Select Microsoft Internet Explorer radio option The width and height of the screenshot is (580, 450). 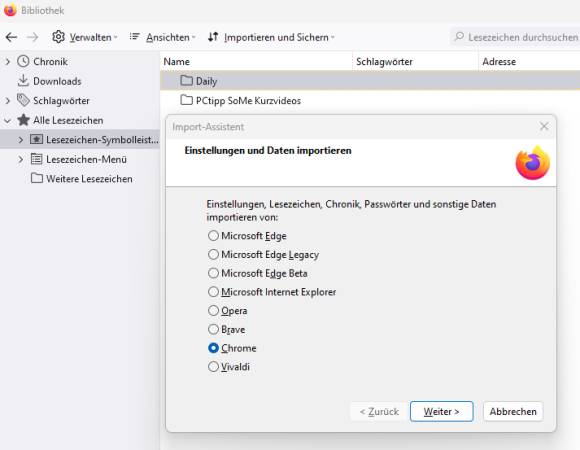[213, 292]
